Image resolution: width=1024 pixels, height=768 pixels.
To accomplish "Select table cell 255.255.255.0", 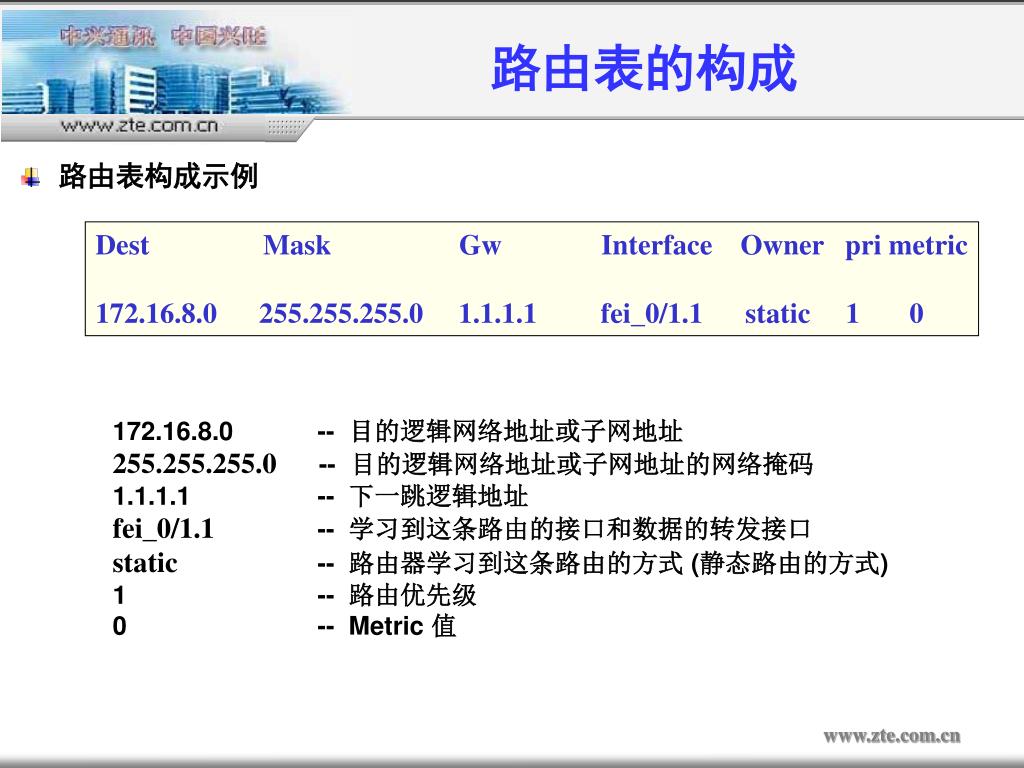I will point(341,313).
